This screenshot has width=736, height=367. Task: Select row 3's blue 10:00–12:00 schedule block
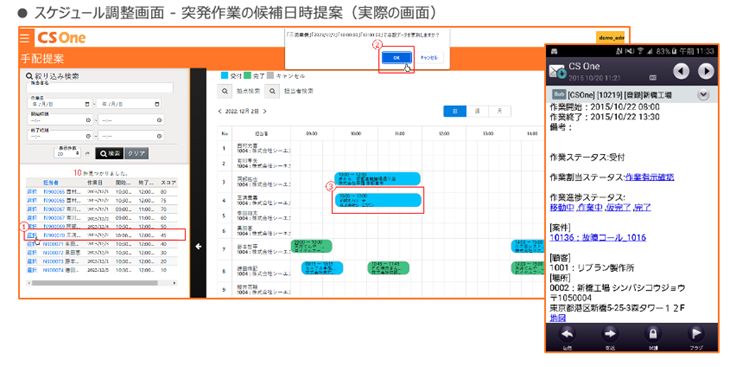tap(377, 178)
